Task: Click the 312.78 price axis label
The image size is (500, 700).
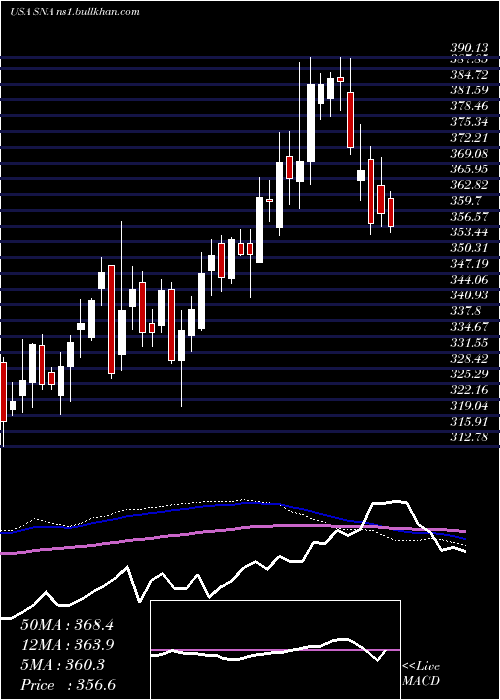Action: (468, 437)
